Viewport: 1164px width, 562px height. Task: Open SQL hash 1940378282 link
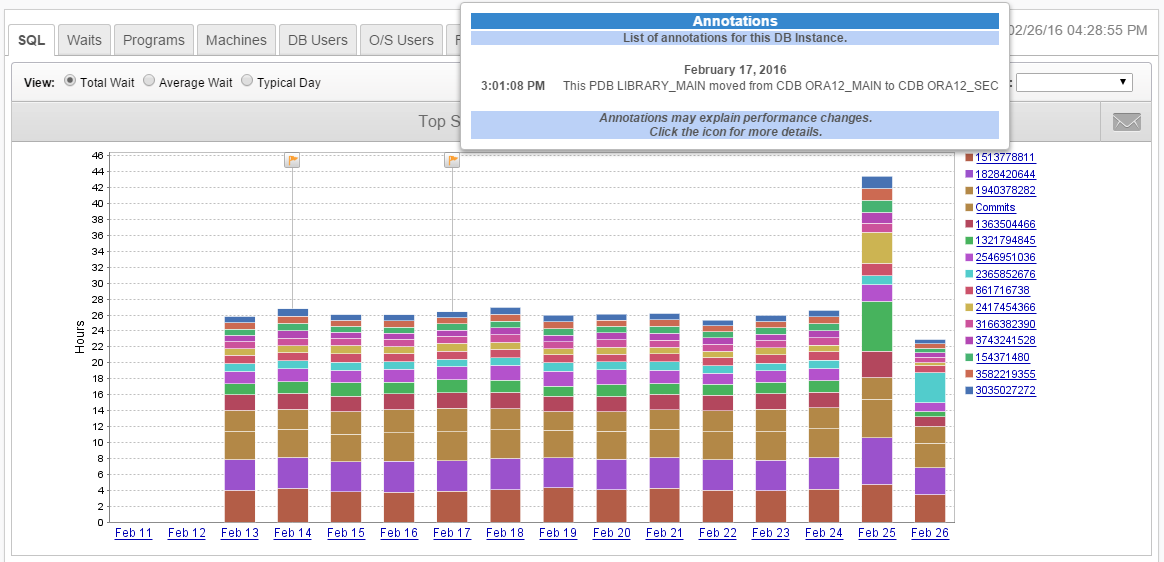click(x=1005, y=191)
